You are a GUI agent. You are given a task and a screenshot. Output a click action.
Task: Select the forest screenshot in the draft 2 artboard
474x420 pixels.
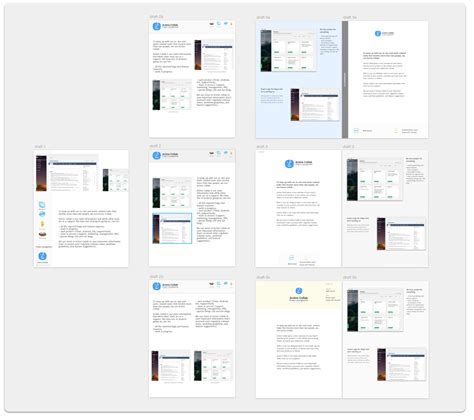[172, 193]
